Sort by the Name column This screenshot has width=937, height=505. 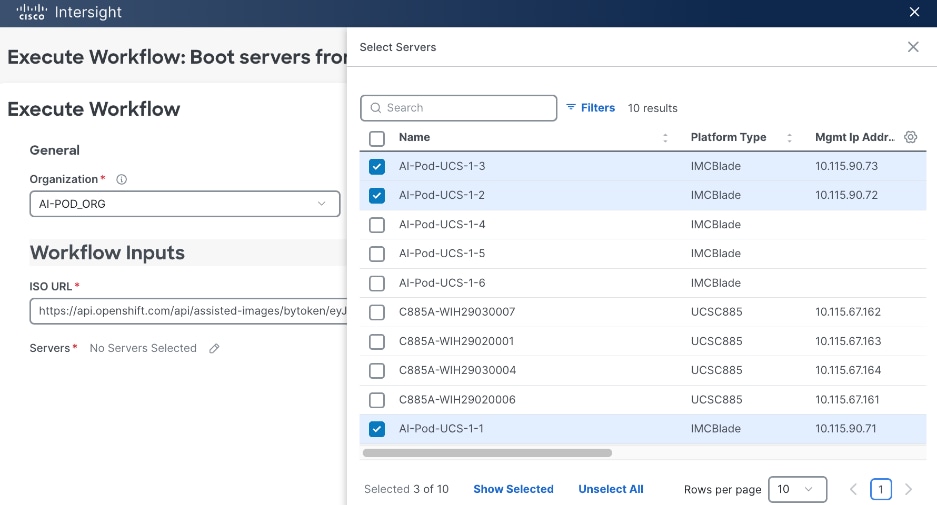coord(665,138)
